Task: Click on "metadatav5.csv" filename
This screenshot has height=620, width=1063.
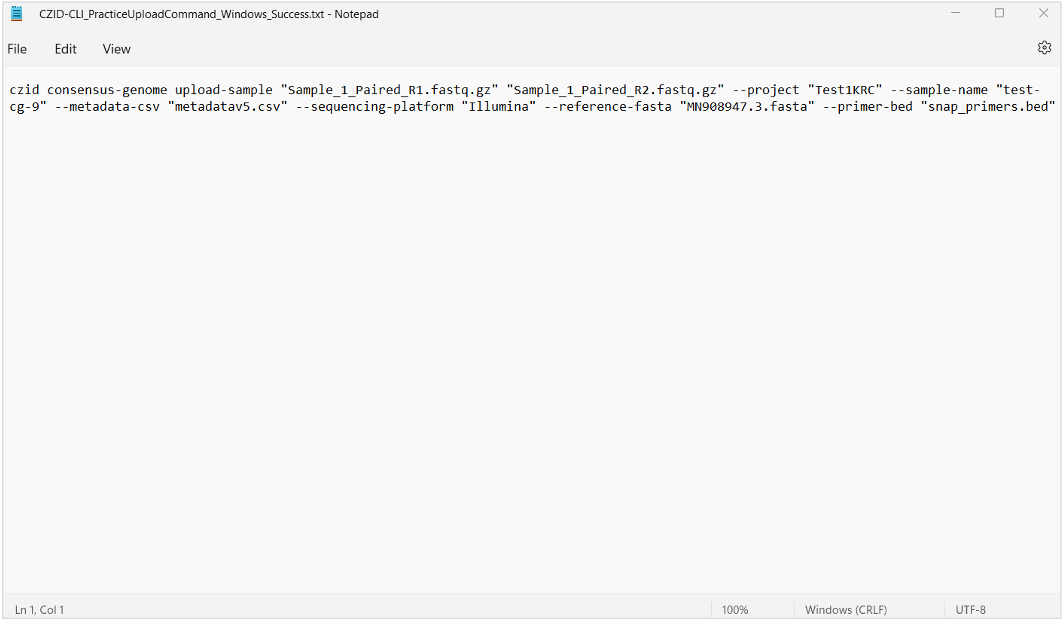Action: (228, 107)
